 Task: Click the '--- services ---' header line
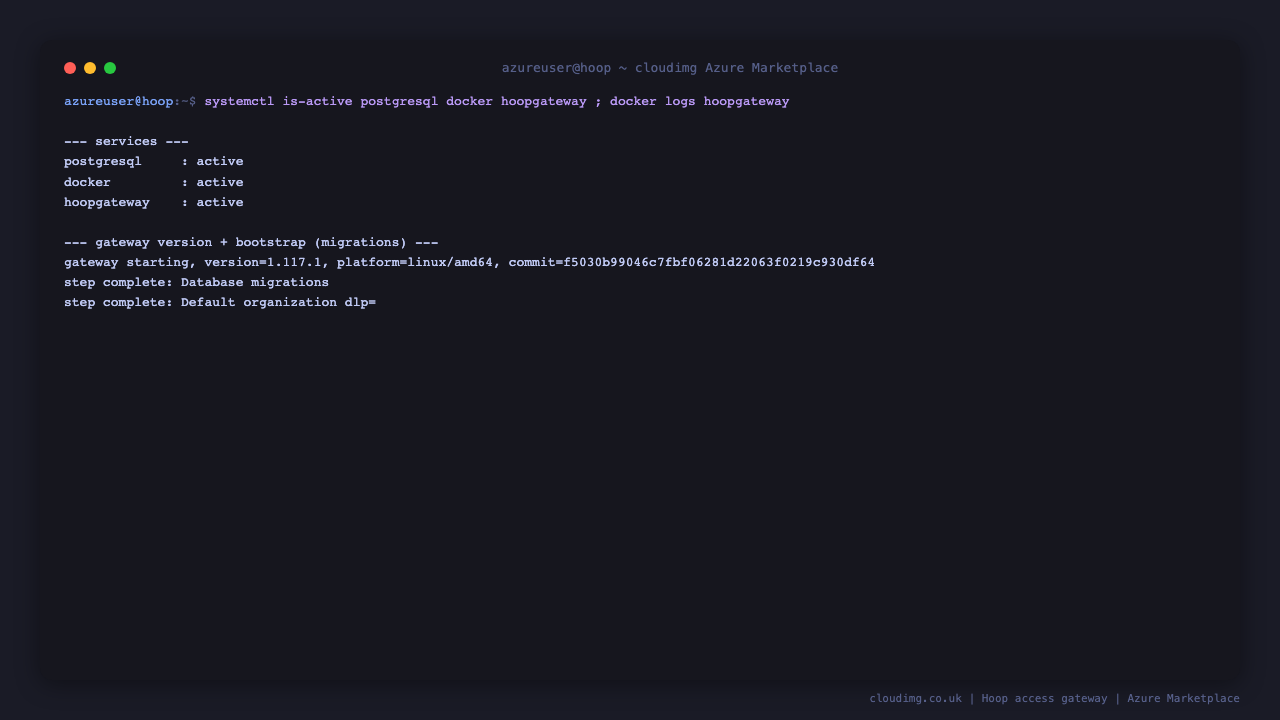pos(126,142)
